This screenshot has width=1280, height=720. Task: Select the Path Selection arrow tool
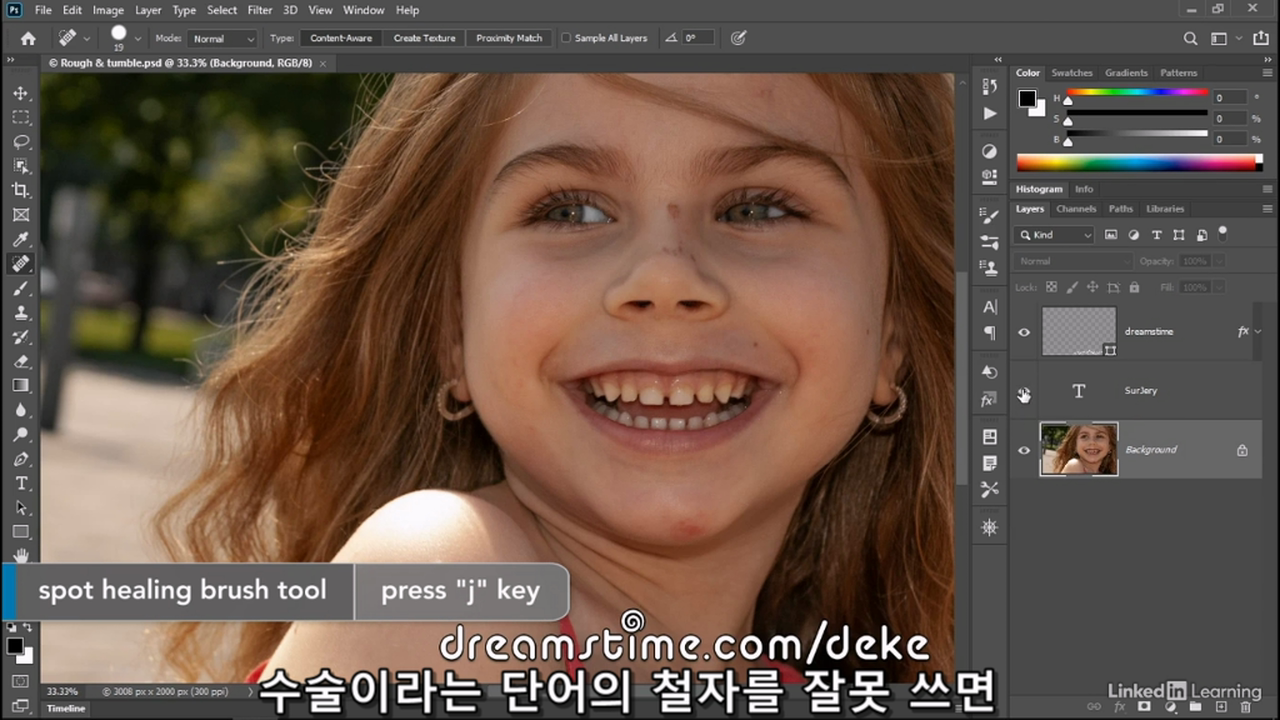[x=20, y=508]
